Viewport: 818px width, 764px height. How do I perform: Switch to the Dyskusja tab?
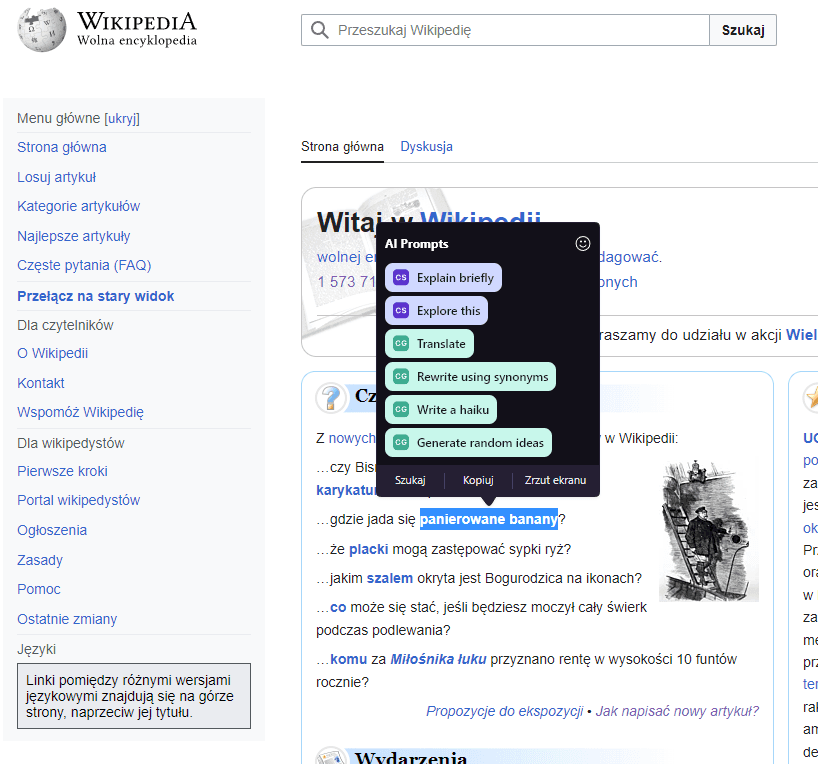[426, 146]
